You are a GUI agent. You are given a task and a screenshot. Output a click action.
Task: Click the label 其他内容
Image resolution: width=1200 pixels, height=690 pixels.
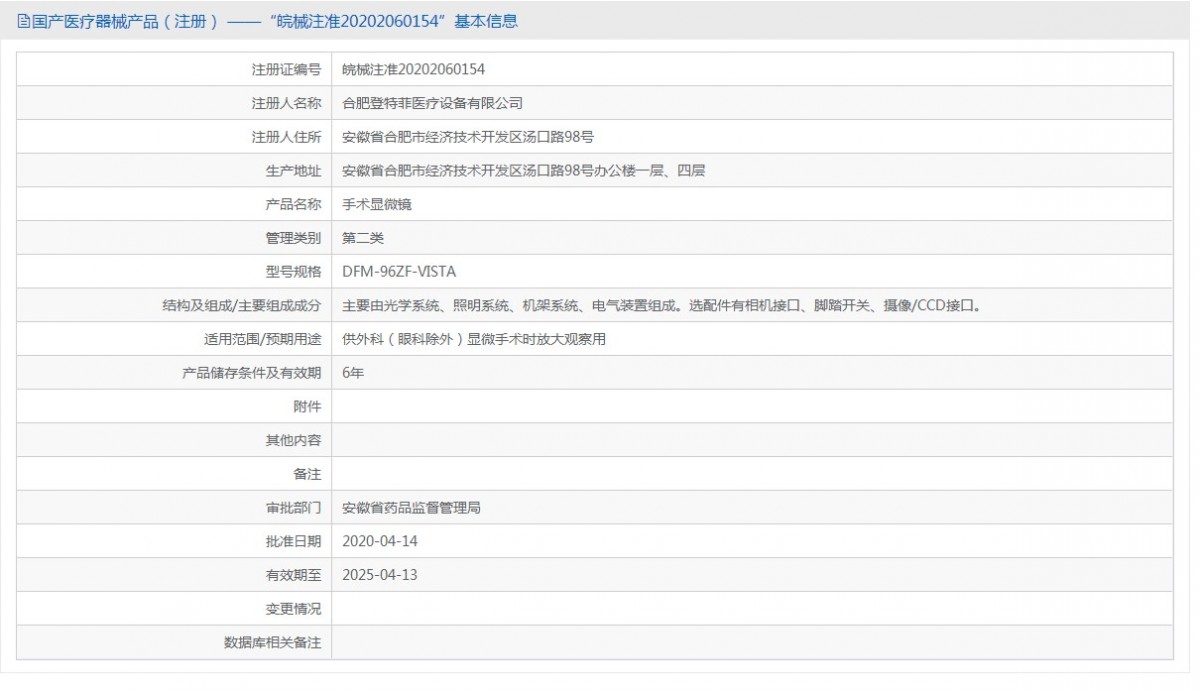293,440
